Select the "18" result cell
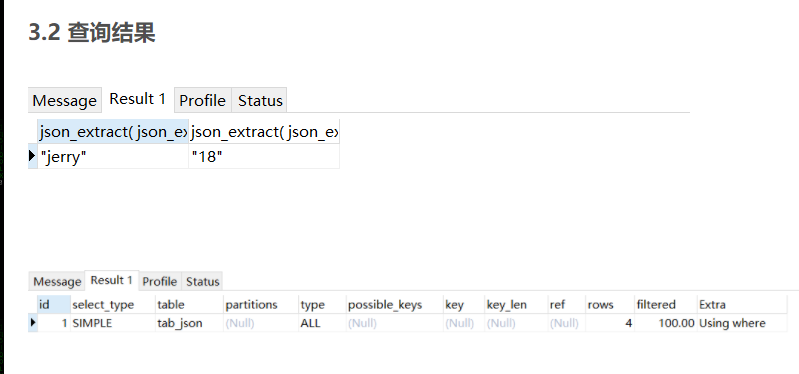This screenshot has height=374, width=799. (264, 156)
